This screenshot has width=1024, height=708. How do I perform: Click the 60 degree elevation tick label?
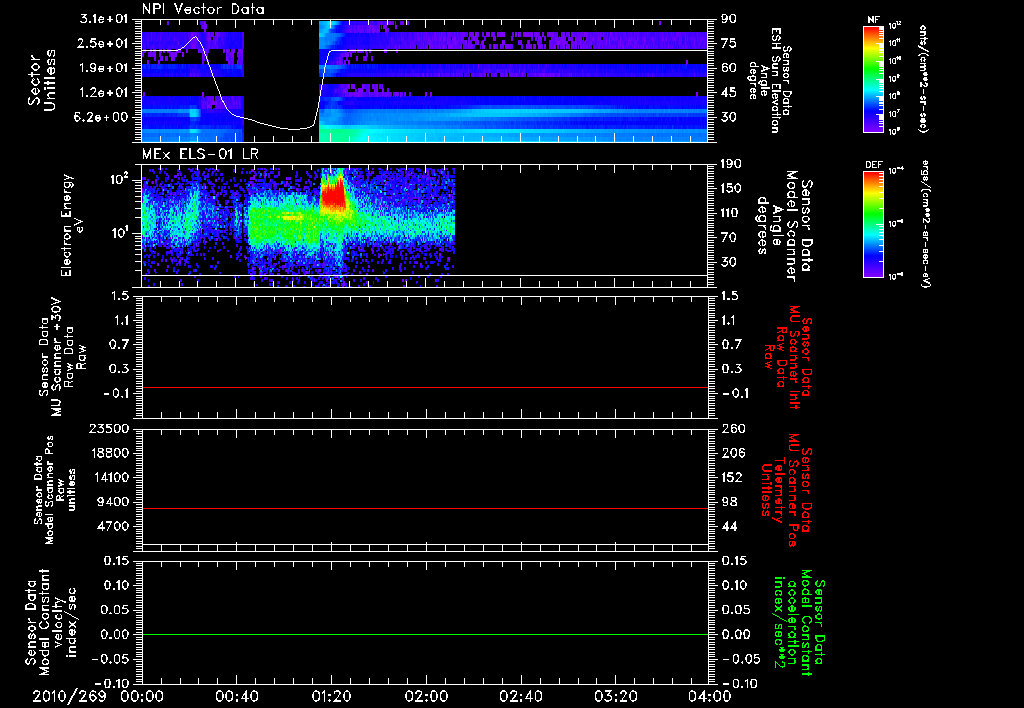(729, 68)
